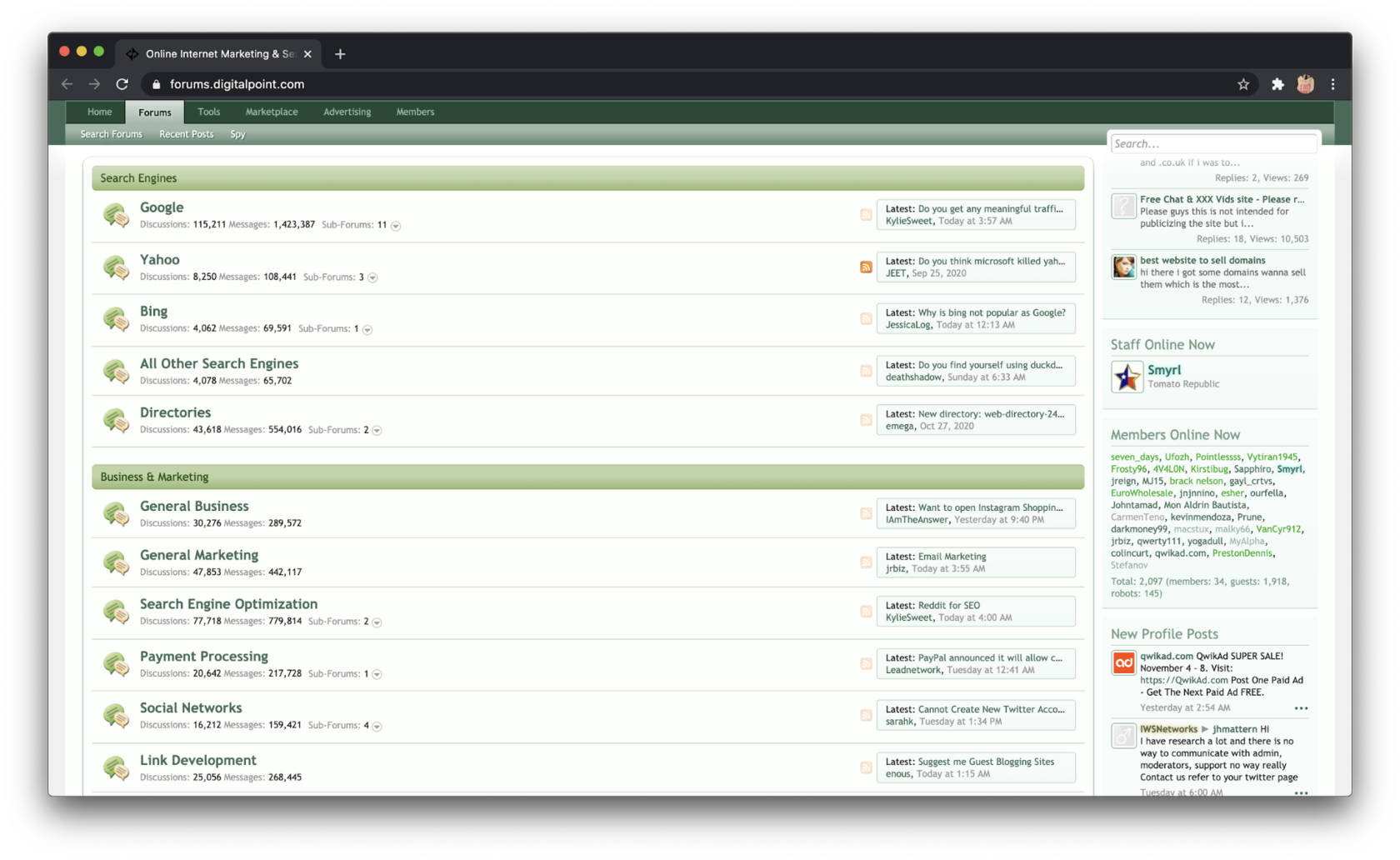This screenshot has height=860, width=1400.
Task: Open latest post 'Reddit for SEO'
Action: coord(948,606)
